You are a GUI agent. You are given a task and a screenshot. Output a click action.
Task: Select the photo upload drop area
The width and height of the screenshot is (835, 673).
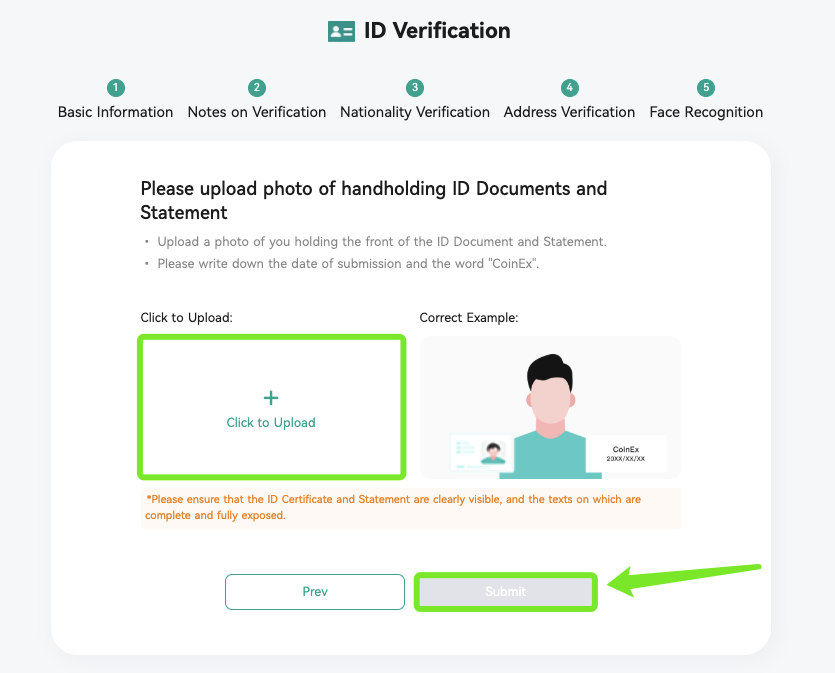click(x=272, y=407)
